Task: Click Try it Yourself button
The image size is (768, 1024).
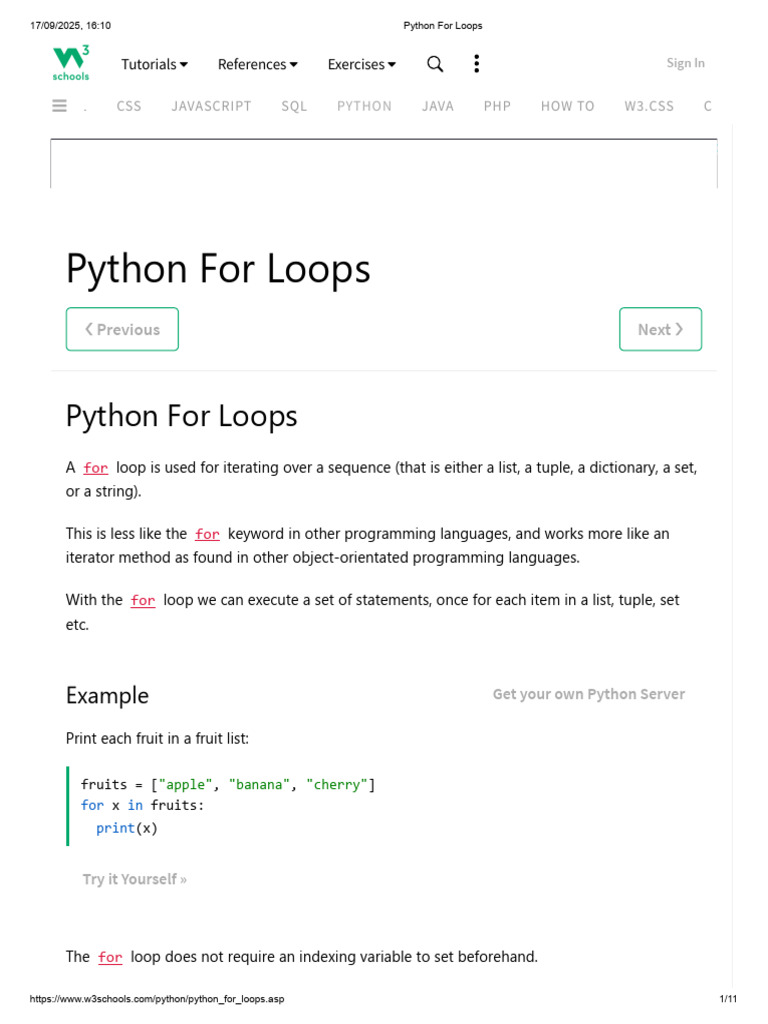Action: click(135, 879)
